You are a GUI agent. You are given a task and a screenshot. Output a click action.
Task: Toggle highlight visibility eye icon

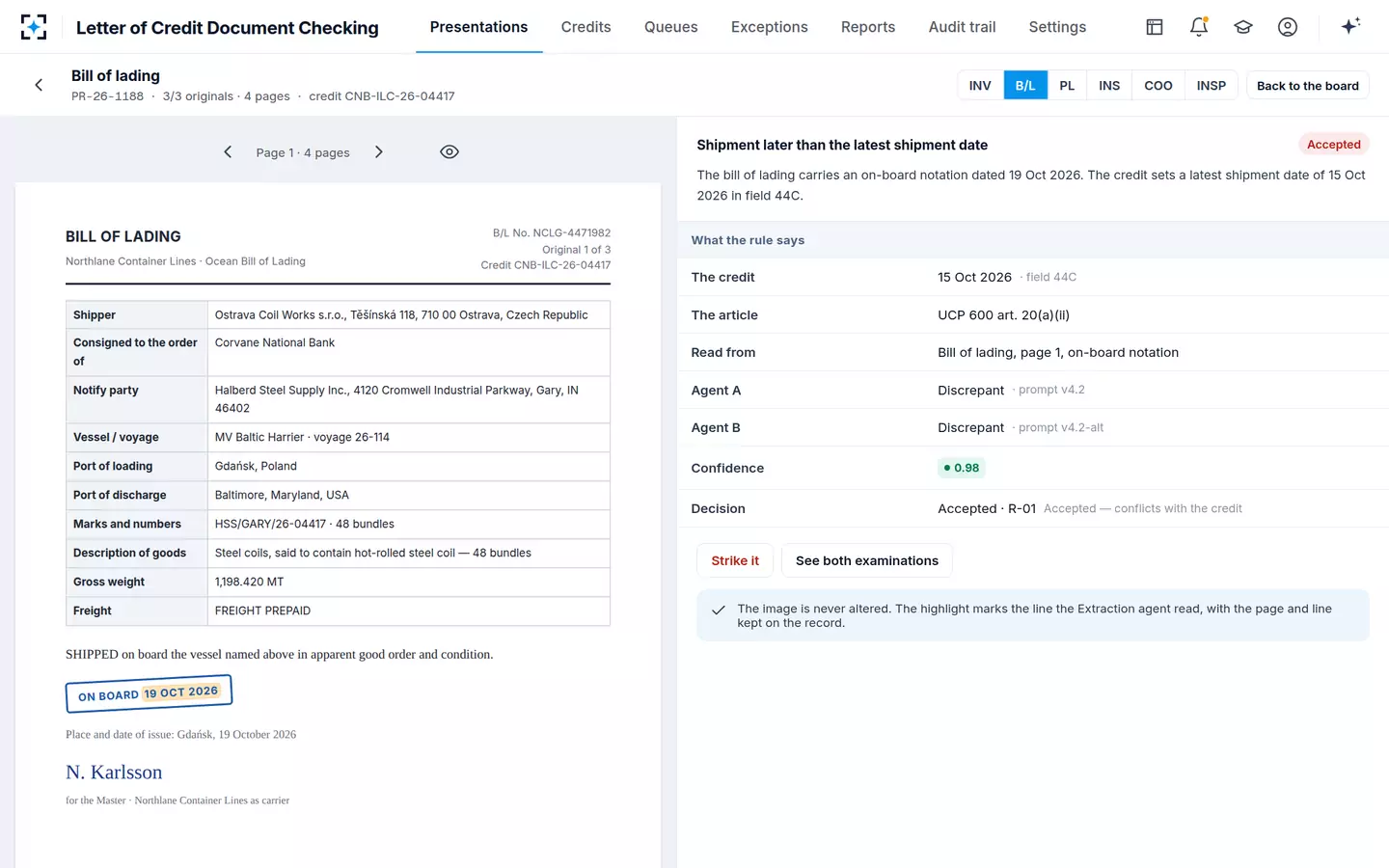tap(449, 151)
